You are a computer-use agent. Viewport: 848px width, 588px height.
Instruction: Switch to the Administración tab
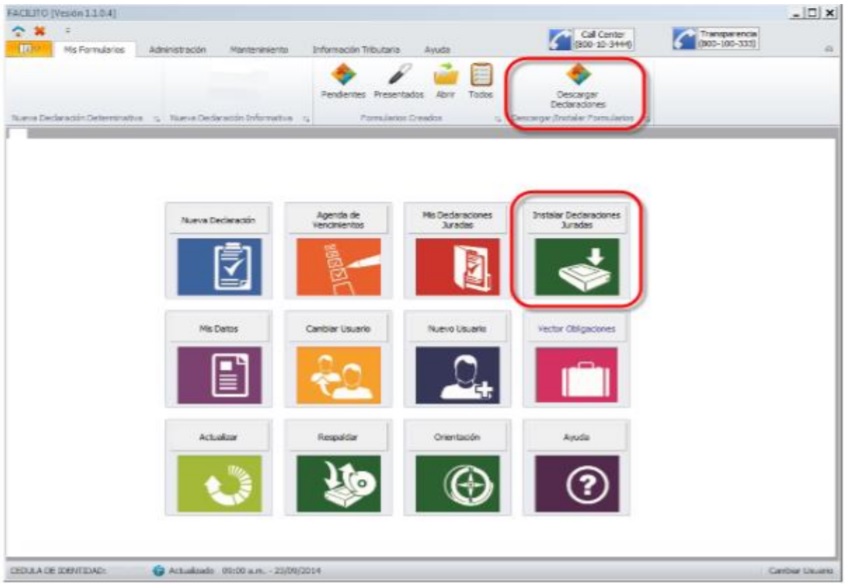[177, 49]
